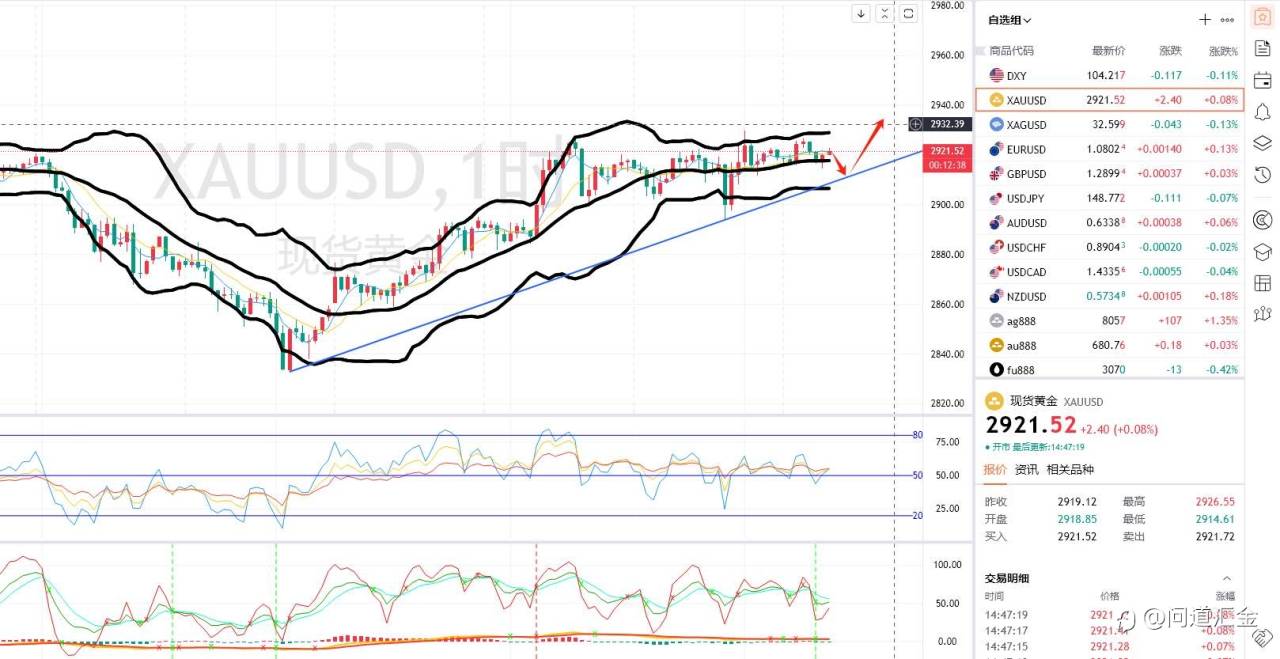The image size is (1280, 659).
Task: Open the watchlist three-dot more menu
Action: (x=1228, y=19)
